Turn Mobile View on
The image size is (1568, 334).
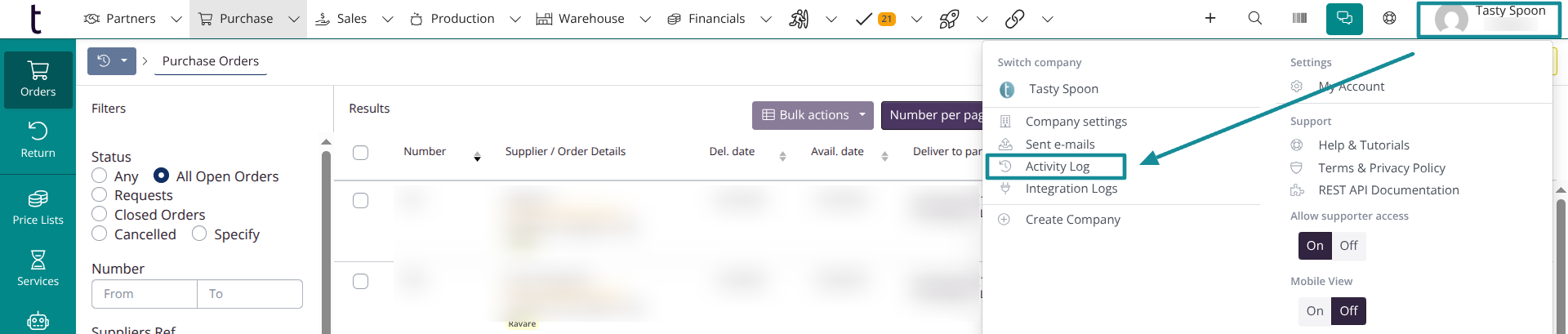[x=1315, y=311]
